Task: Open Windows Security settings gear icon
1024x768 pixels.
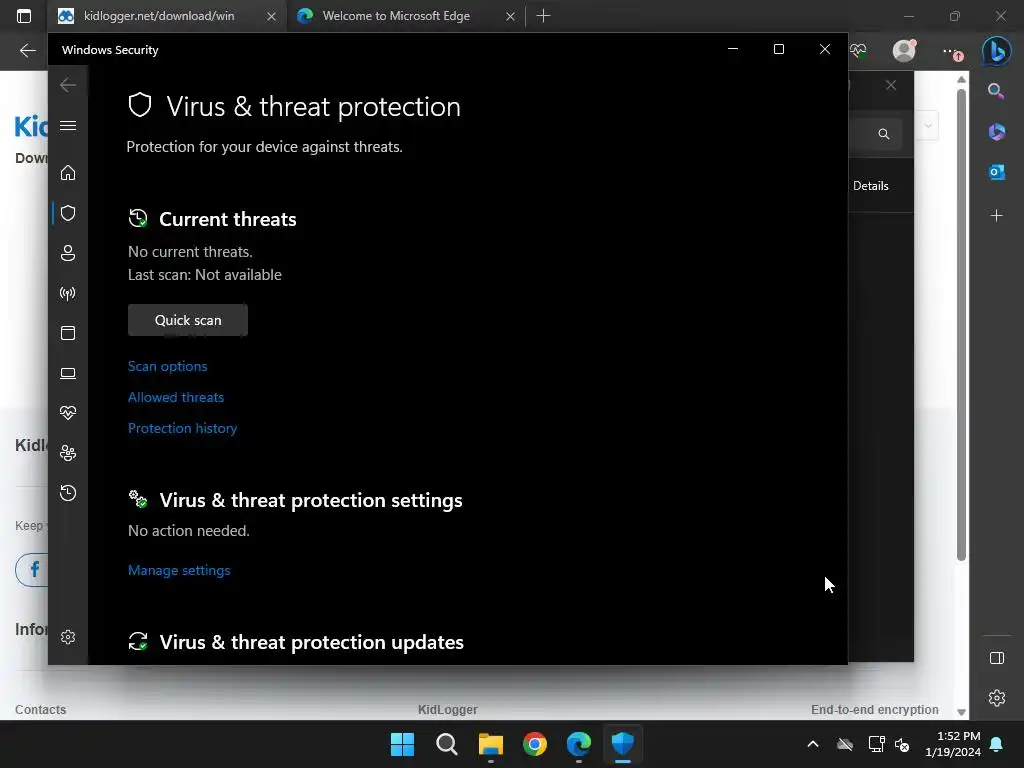Action: pos(68,637)
